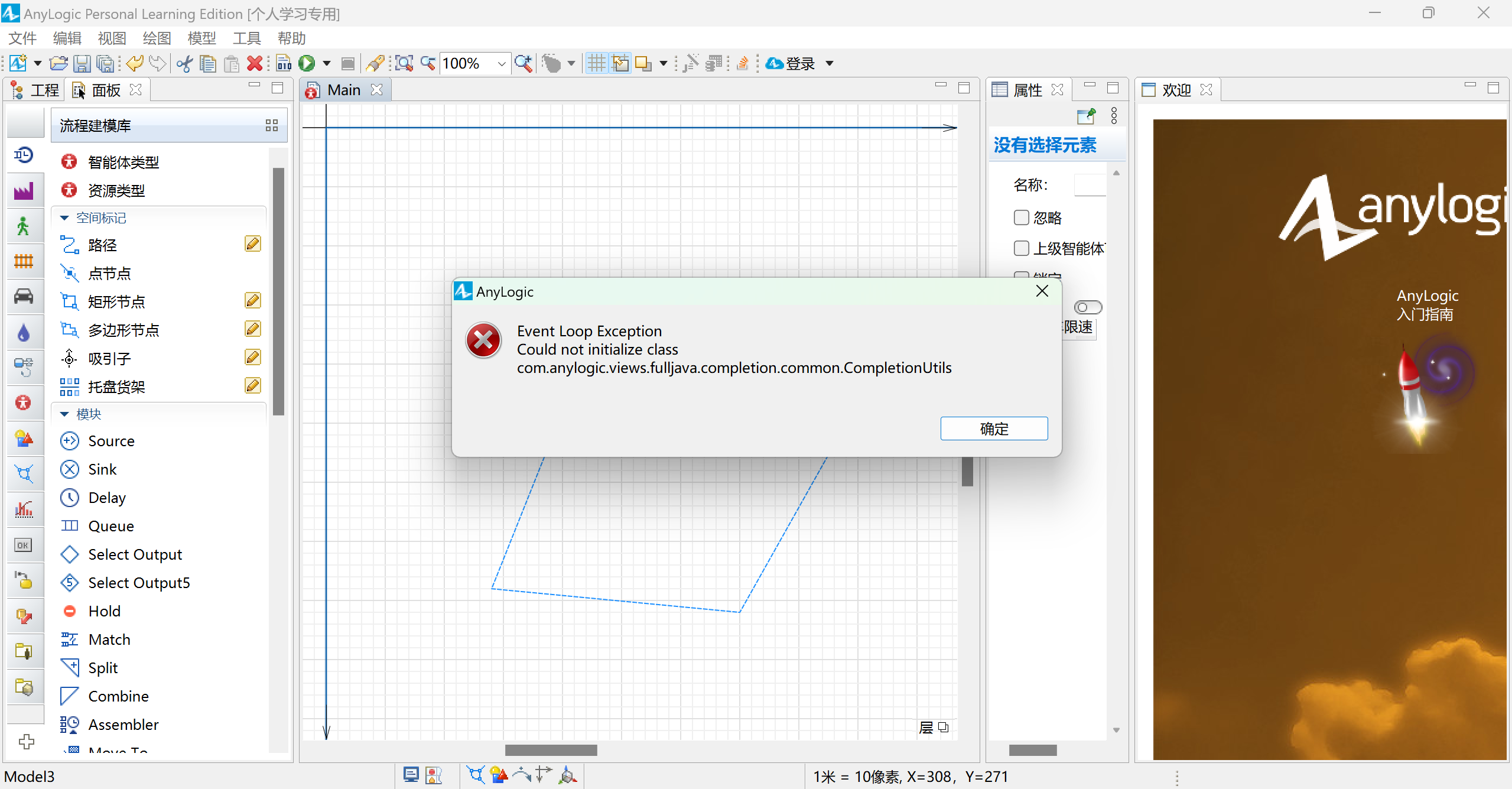Viewport: 1512px width, 789px height.
Task: Open the 工具 menu
Action: [x=247, y=38]
